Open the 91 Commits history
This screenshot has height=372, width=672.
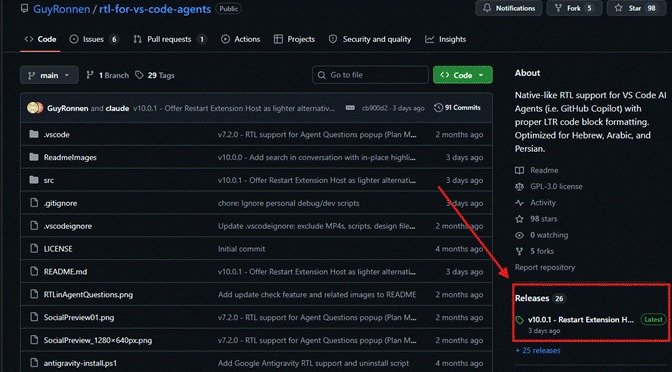pos(457,108)
